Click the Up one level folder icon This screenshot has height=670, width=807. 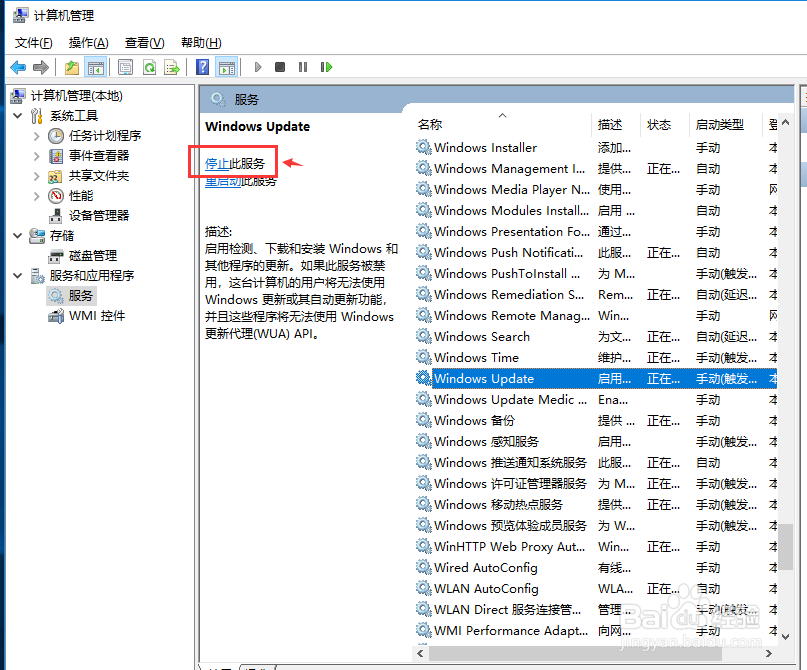[72, 67]
